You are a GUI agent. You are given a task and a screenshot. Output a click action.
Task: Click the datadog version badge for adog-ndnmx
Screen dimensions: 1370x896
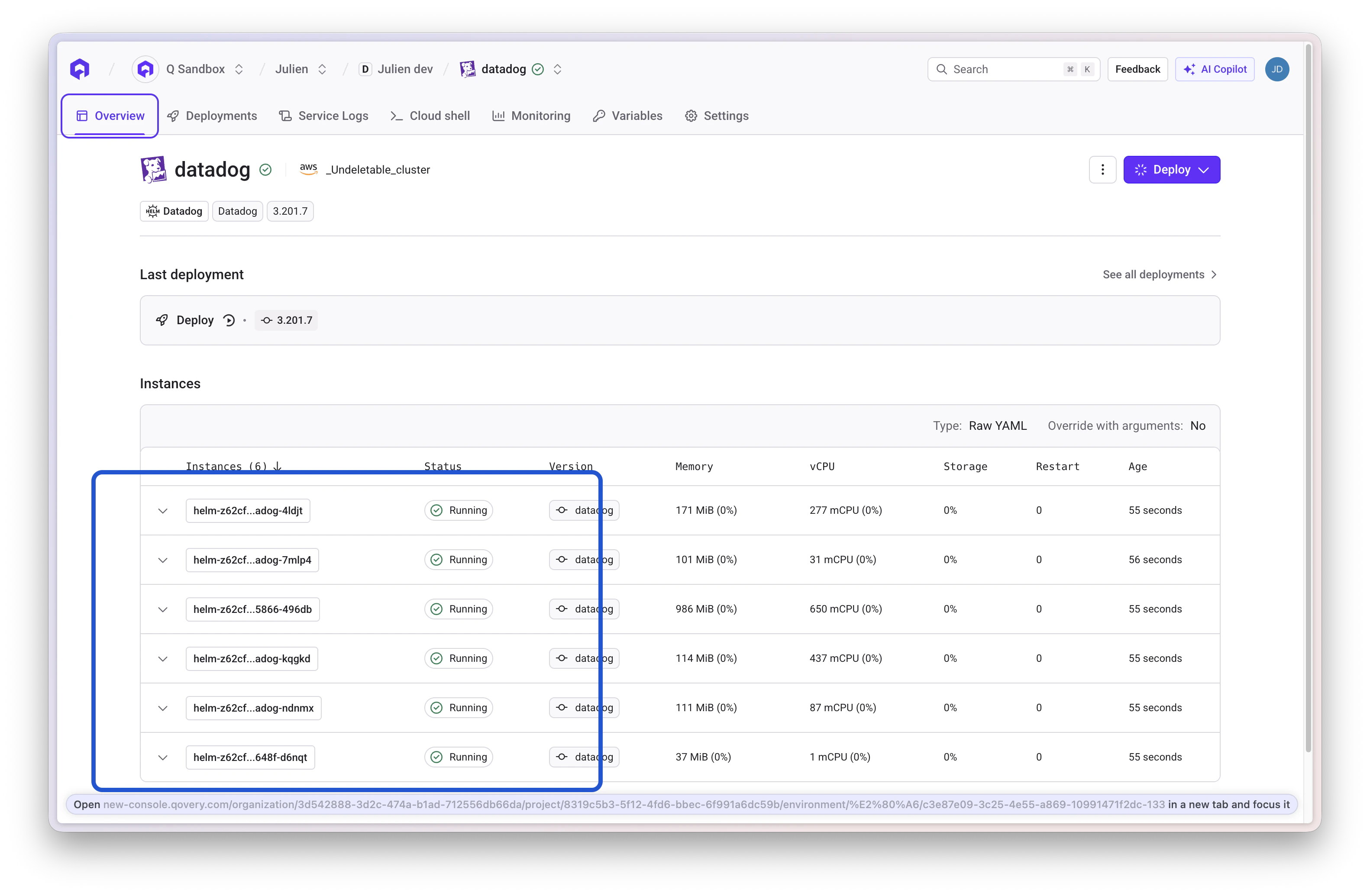coord(584,709)
